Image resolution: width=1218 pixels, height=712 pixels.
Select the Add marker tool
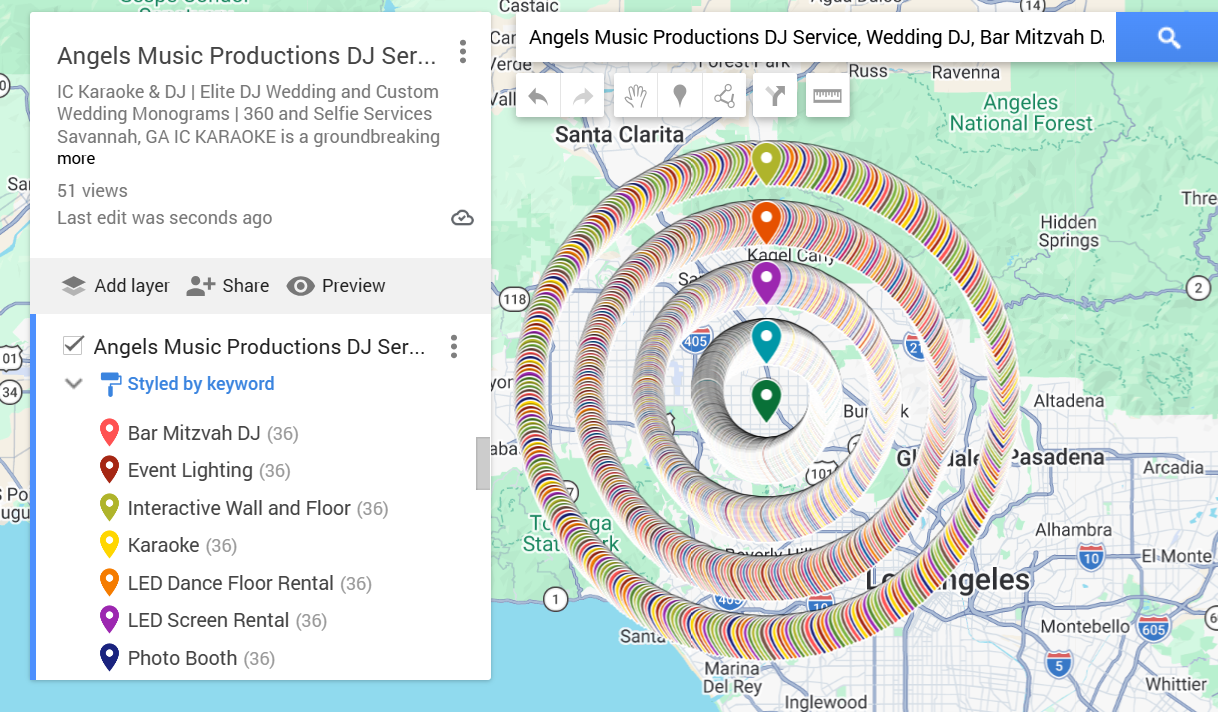pyautogui.click(x=680, y=94)
